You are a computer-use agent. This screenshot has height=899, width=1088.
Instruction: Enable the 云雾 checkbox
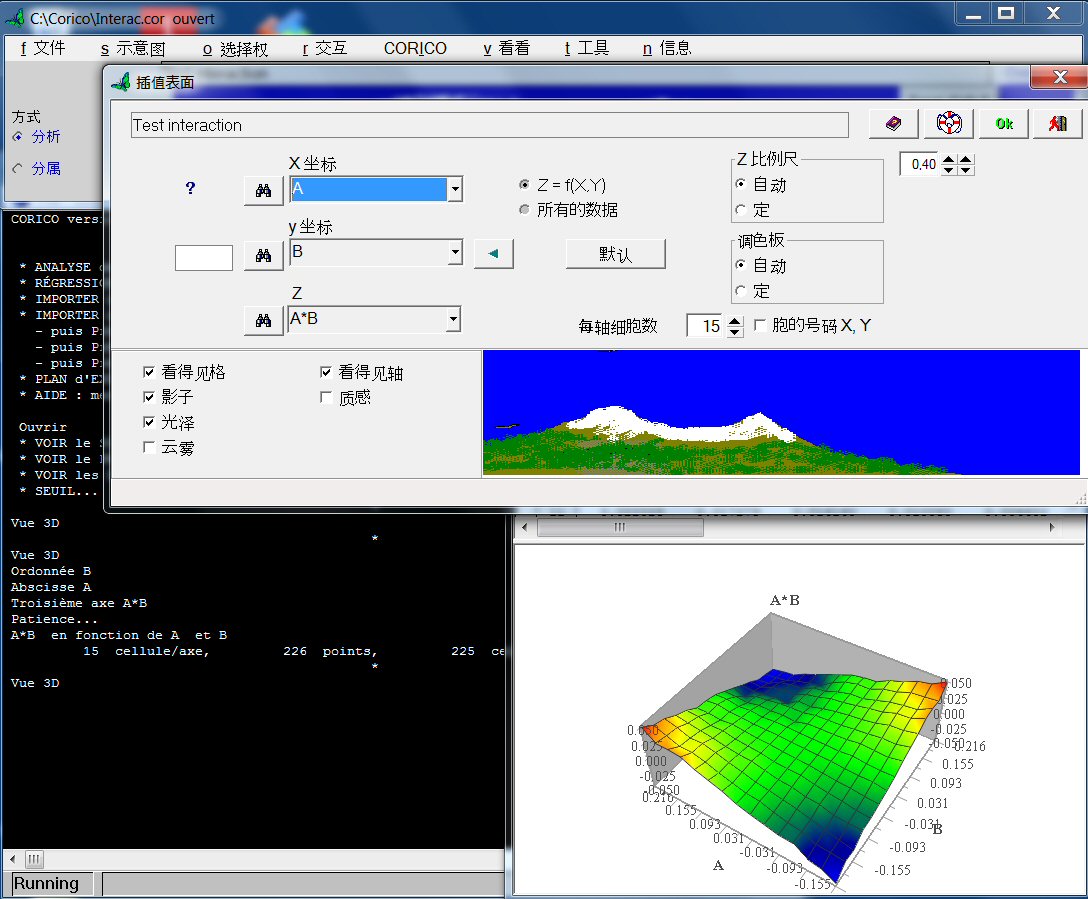coord(149,447)
